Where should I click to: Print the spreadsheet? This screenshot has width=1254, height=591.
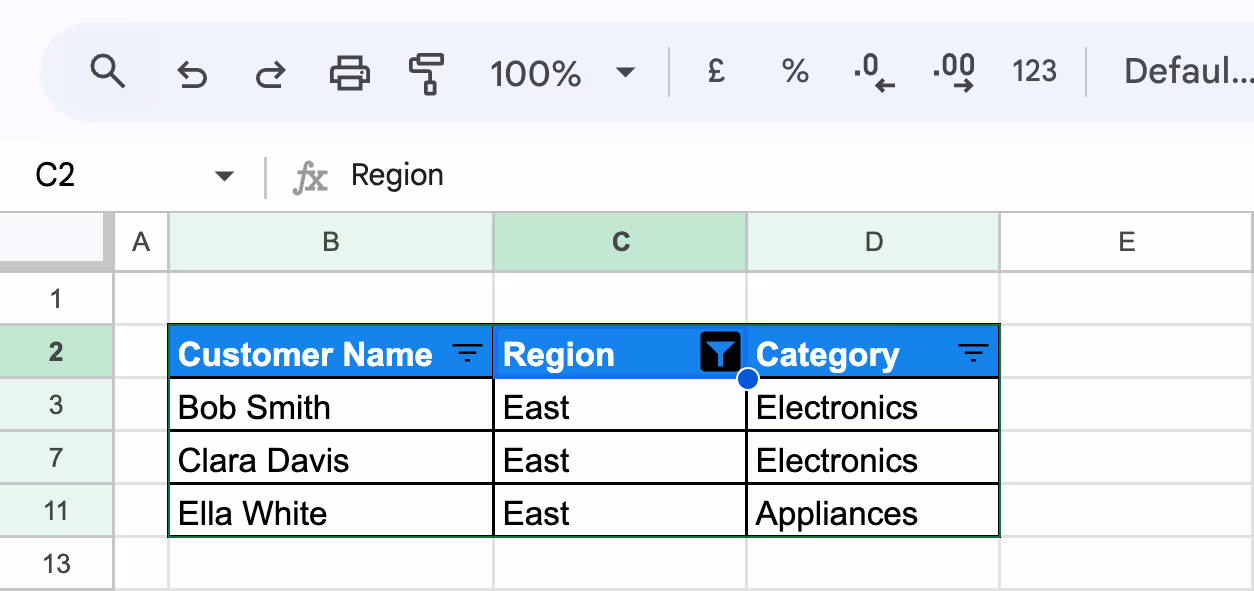coord(348,72)
